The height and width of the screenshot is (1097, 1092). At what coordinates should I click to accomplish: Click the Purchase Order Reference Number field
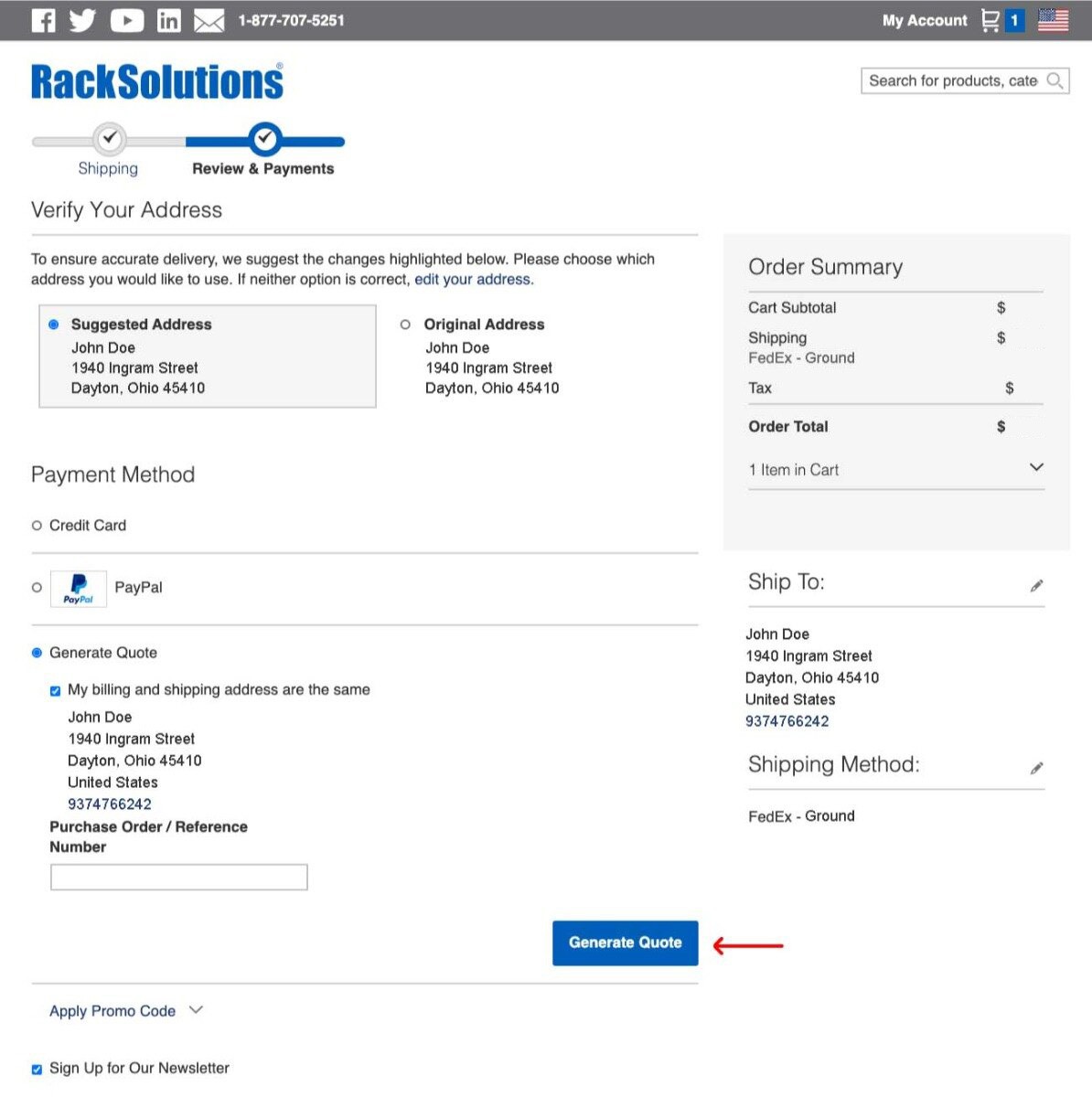[179, 878]
